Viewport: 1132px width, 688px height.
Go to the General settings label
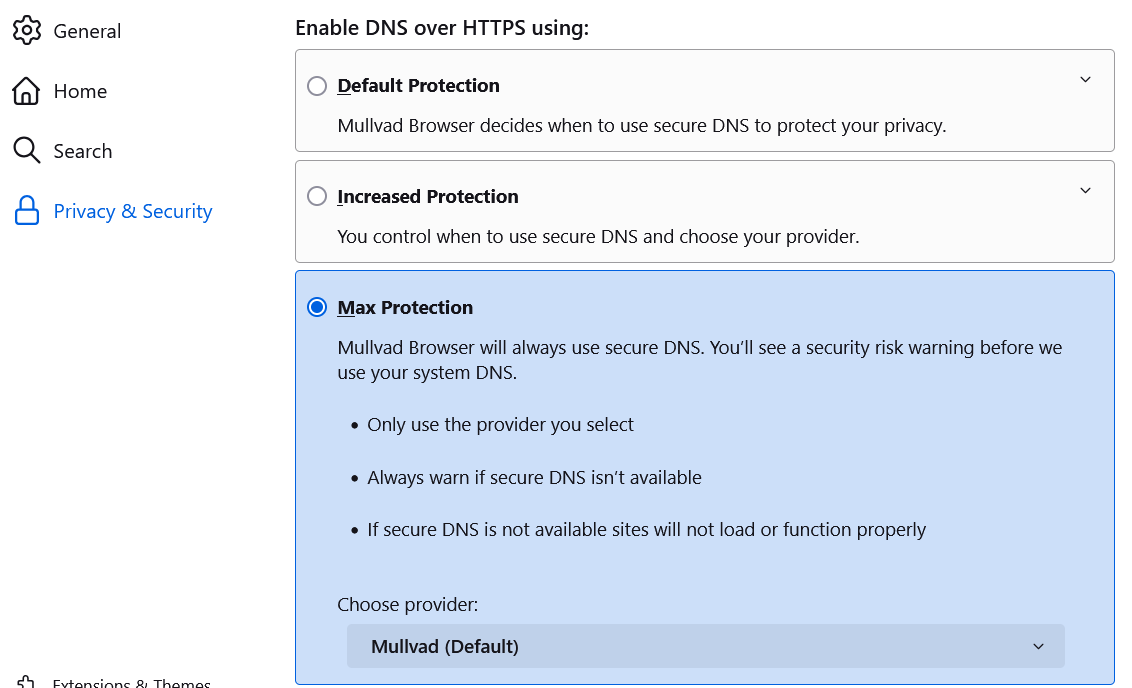point(87,31)
